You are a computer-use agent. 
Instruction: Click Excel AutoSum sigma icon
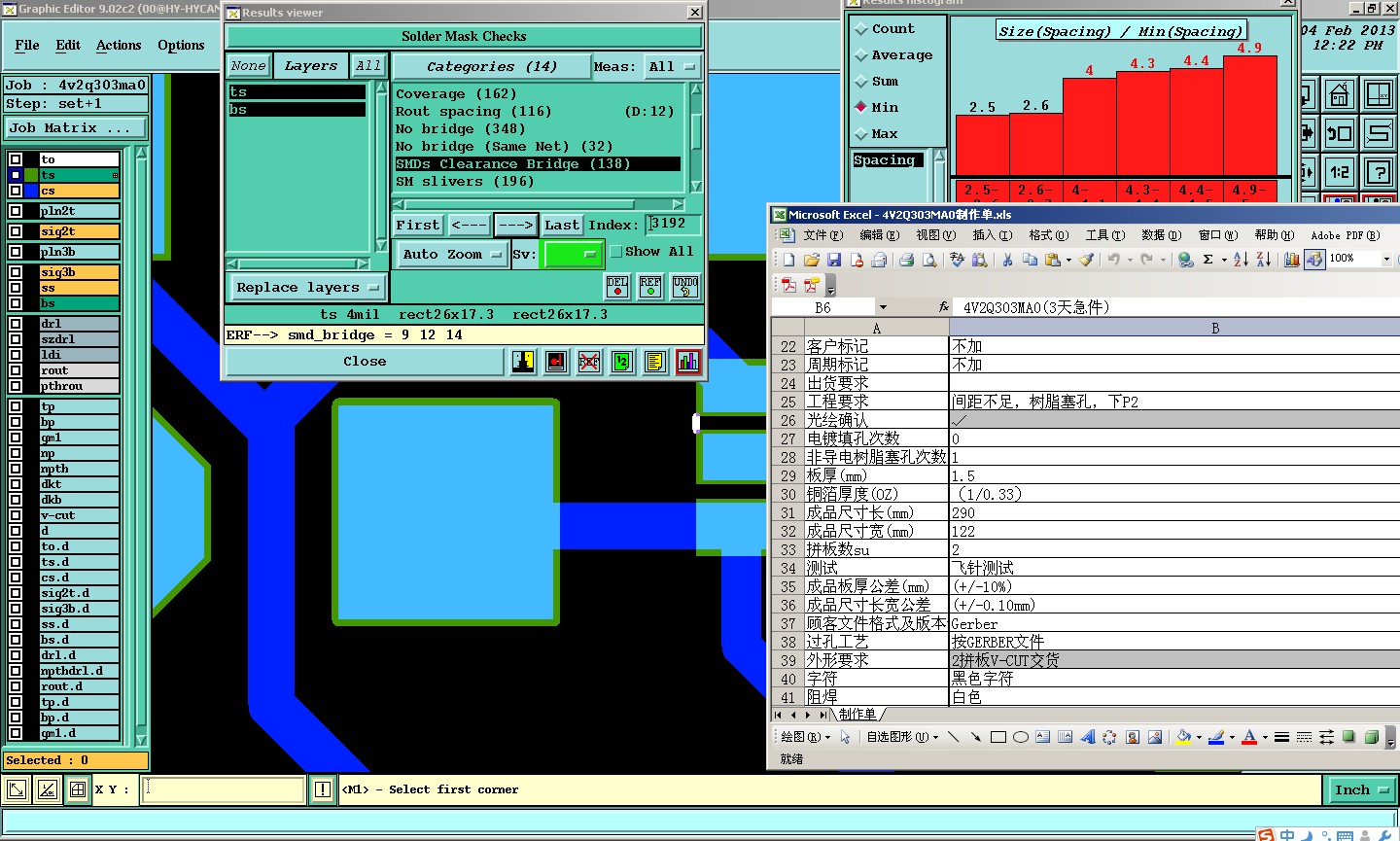click(x=1207, y=260)
